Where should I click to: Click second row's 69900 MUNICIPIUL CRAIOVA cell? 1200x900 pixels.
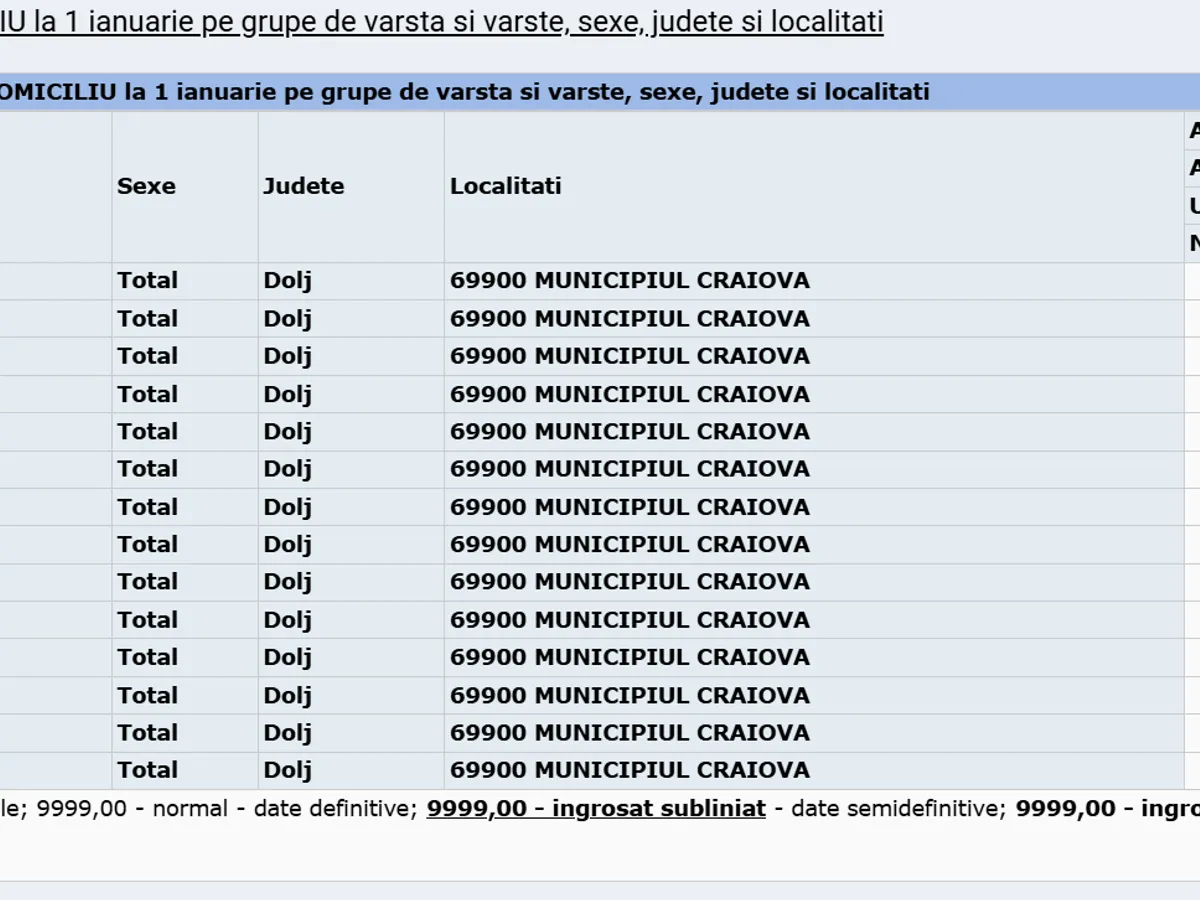pos(629,319)
